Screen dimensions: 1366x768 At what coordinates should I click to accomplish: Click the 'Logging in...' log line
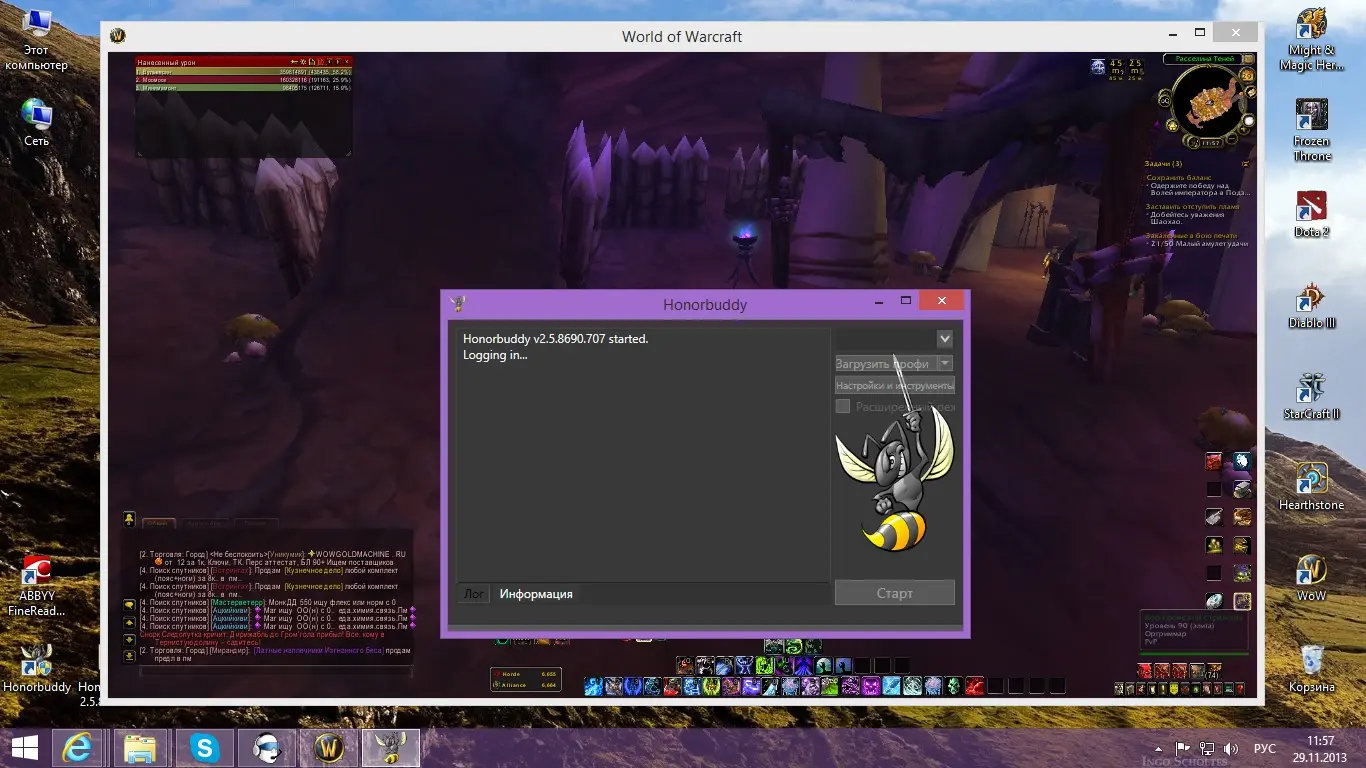pyautogui.click(x=495, y=355)
